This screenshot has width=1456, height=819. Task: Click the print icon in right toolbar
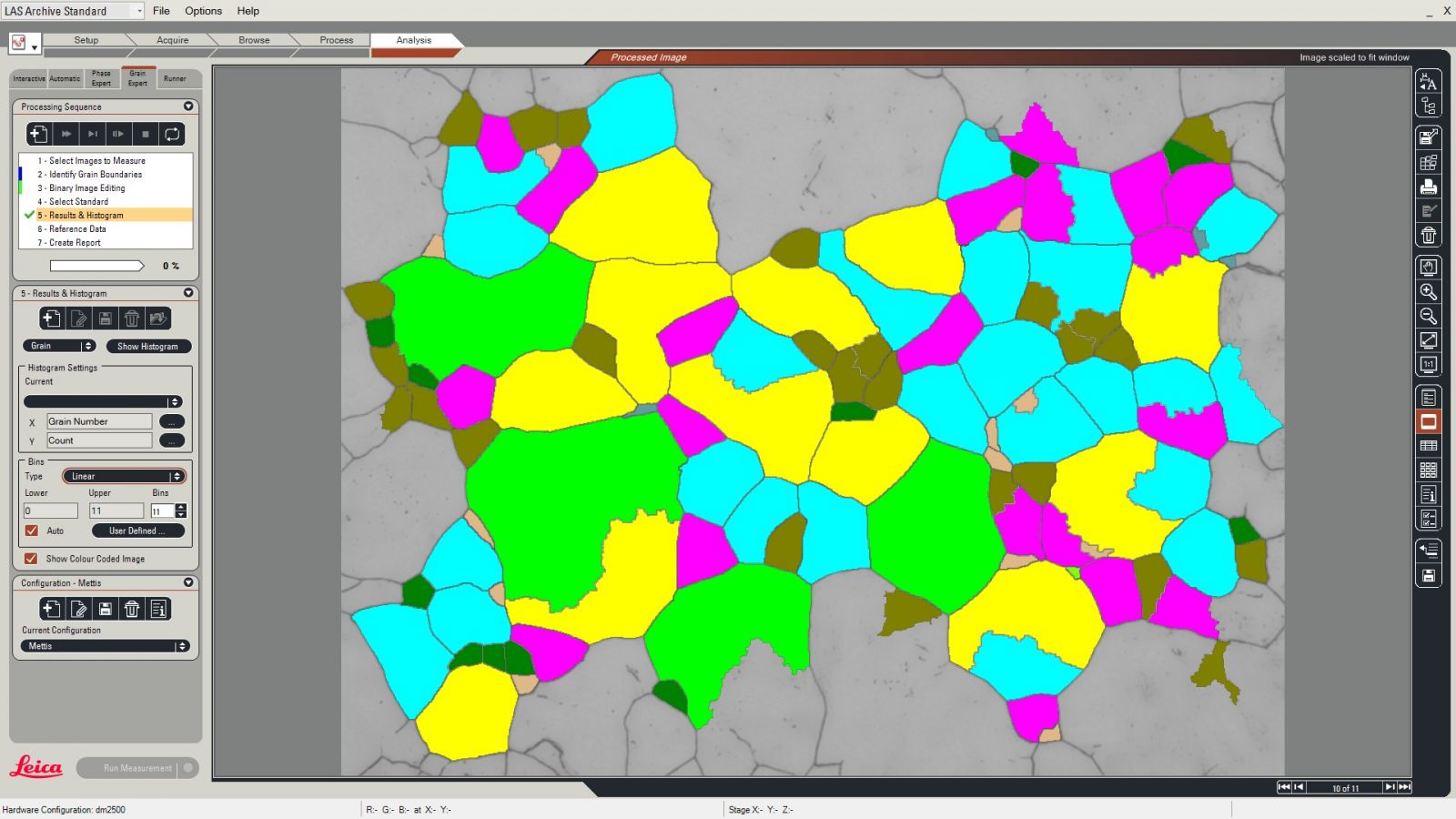[1428, 187]
